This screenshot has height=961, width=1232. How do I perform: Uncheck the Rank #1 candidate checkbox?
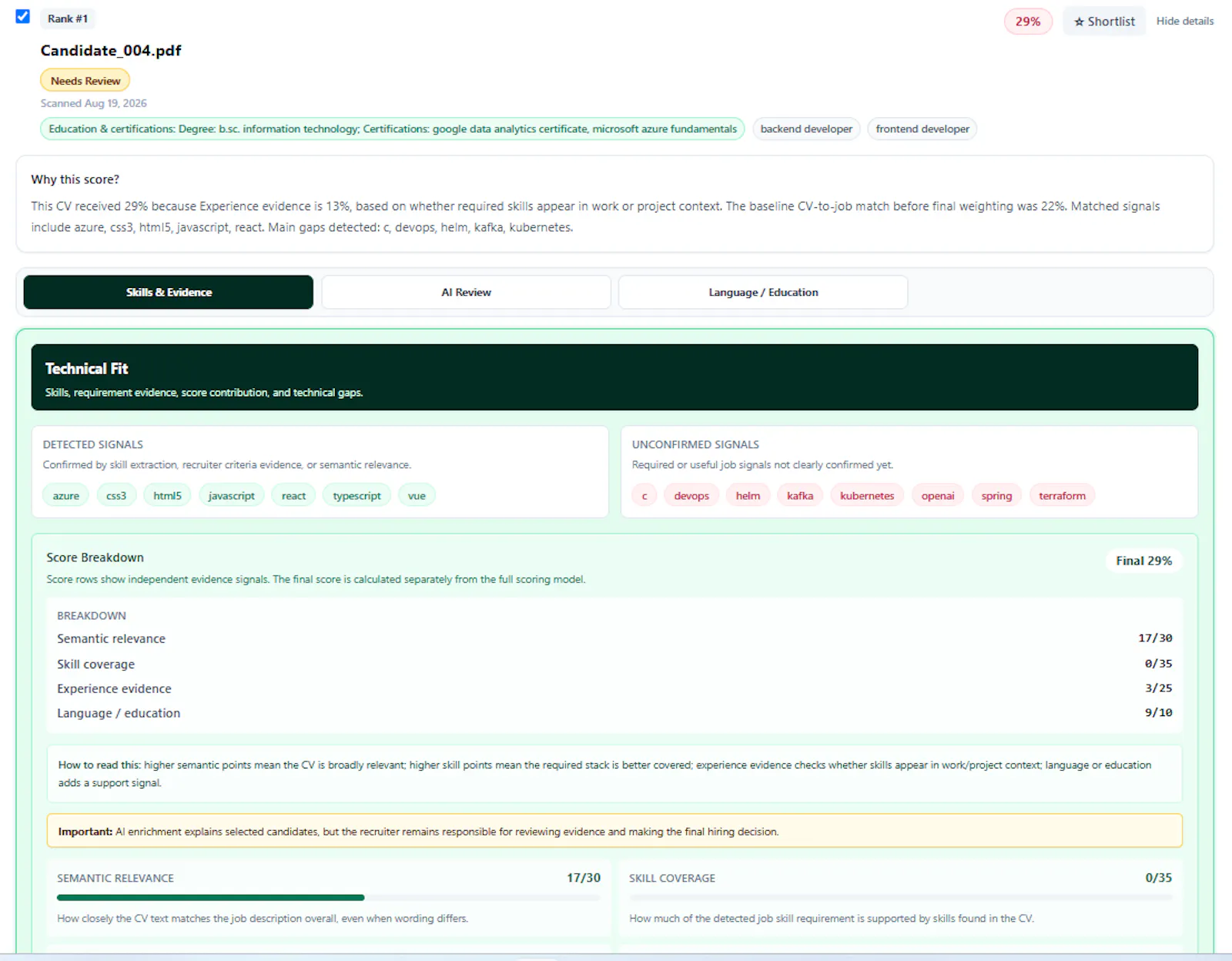23,16
